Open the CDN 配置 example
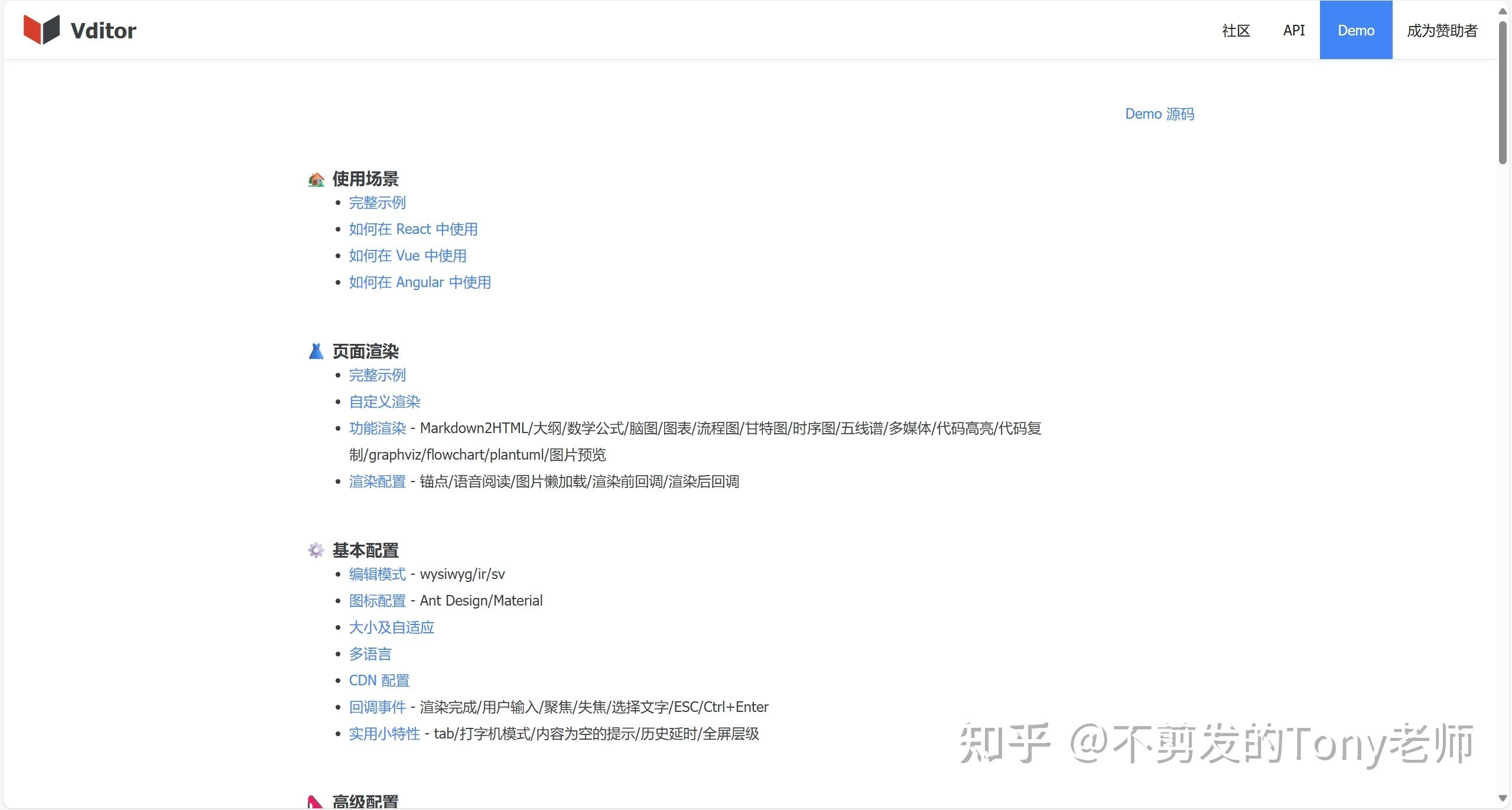This screenshot has height=810, width=1512. click(379, 680)
